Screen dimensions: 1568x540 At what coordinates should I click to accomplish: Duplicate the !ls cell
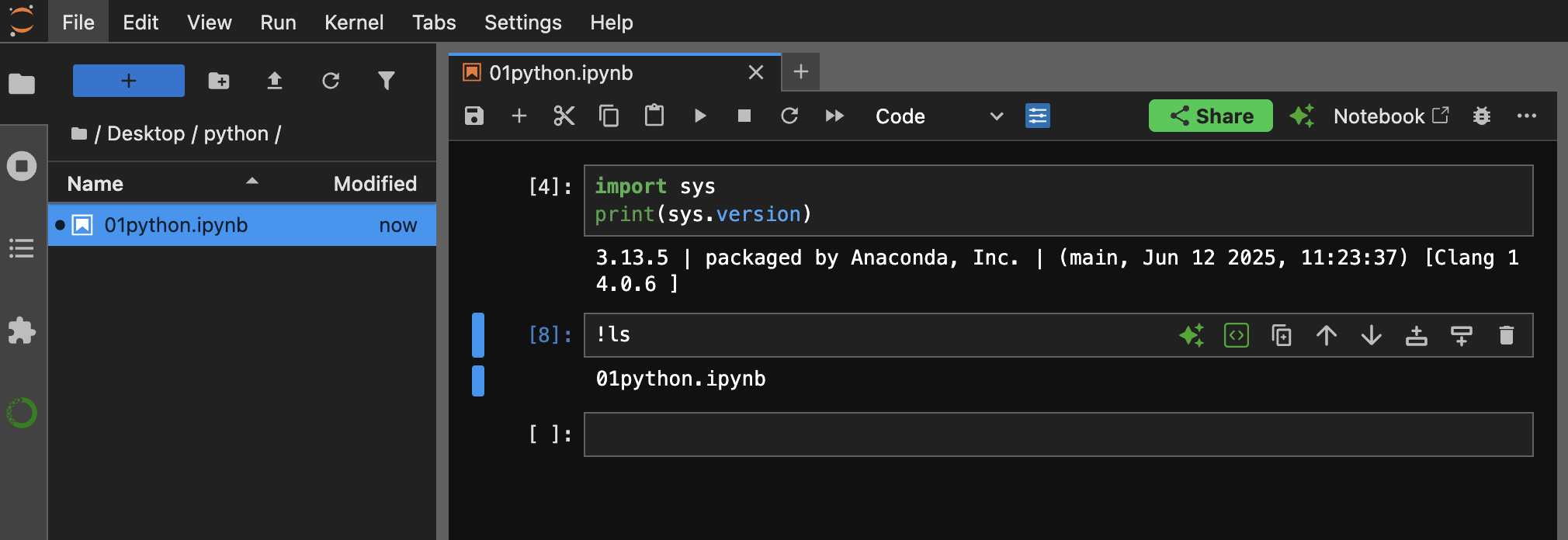pos(1282,335)
